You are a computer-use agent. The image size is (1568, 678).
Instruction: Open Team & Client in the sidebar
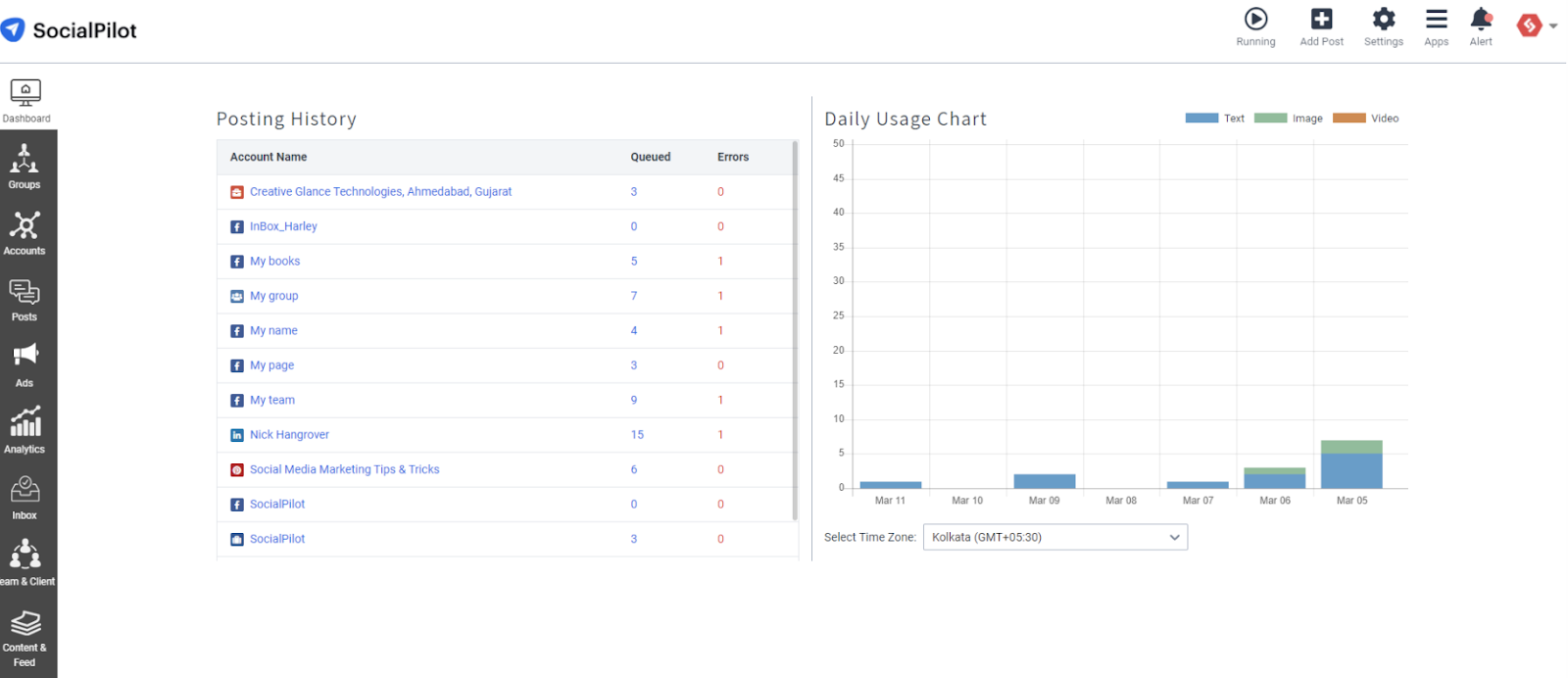pyautogui.click(x=24, y=563)
